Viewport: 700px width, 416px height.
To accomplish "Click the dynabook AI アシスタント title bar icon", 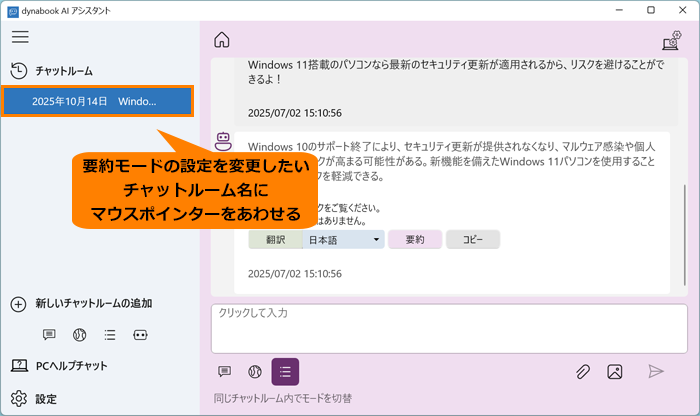I will click(13, 11).
